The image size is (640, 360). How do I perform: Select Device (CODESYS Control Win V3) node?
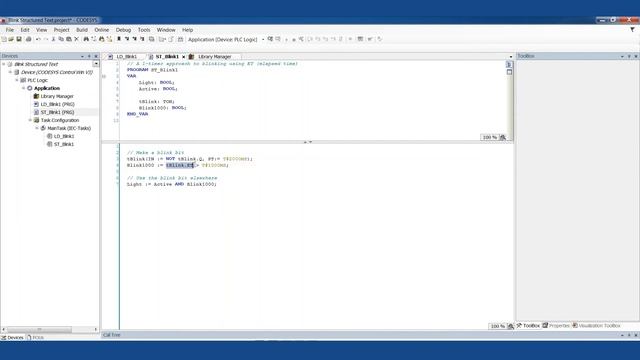[57, 72]
